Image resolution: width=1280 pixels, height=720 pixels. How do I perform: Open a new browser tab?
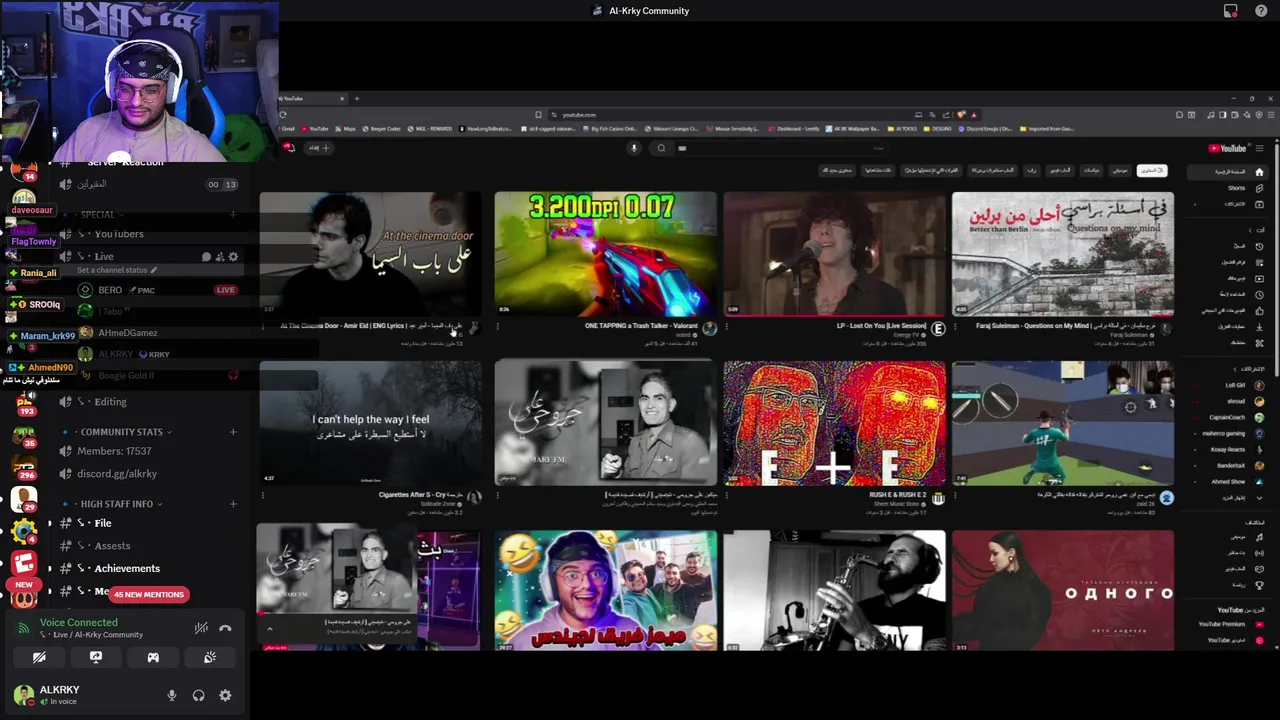click(x=356, y=98)
